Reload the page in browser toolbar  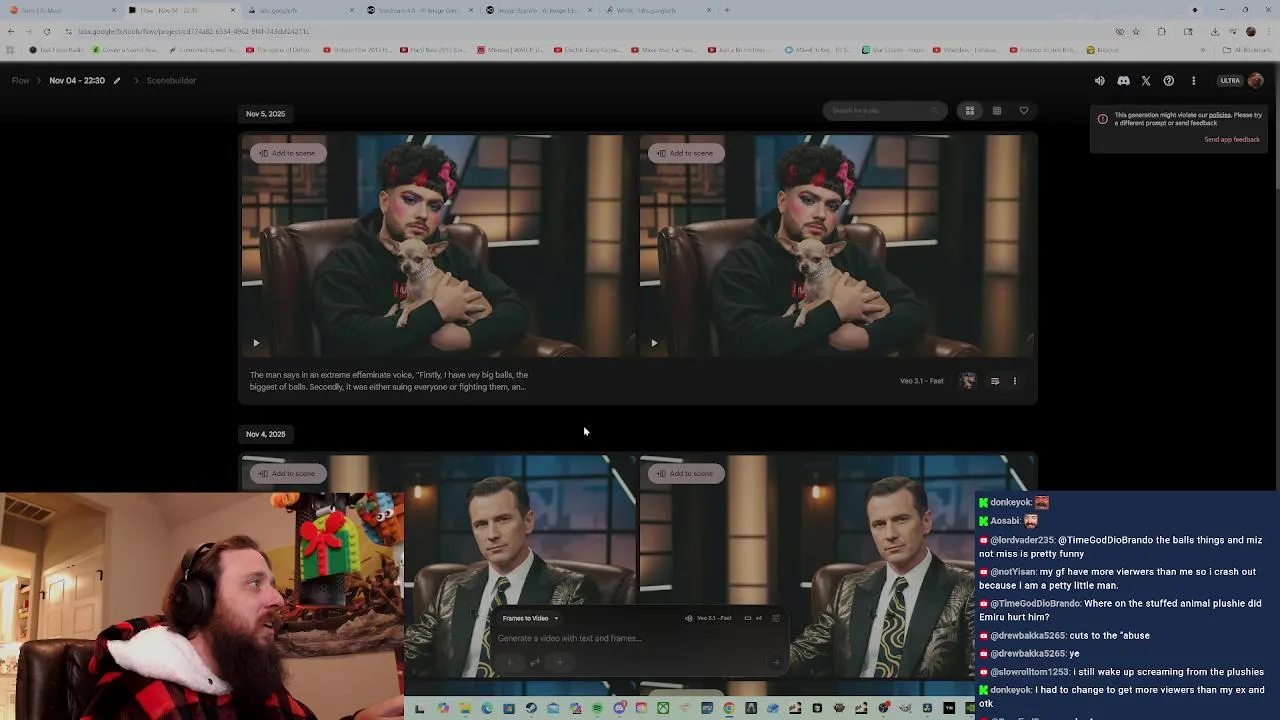click(x=46, y=31)
